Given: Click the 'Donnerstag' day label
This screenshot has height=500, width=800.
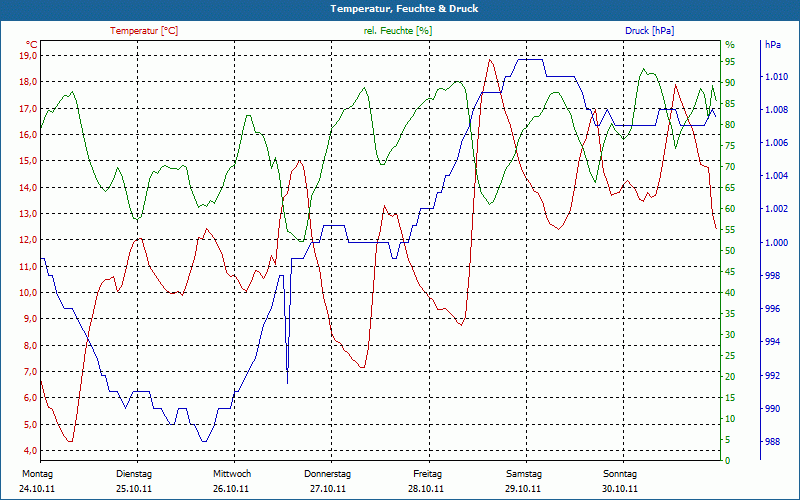Looking at the screenshot, I should [328, 474].
